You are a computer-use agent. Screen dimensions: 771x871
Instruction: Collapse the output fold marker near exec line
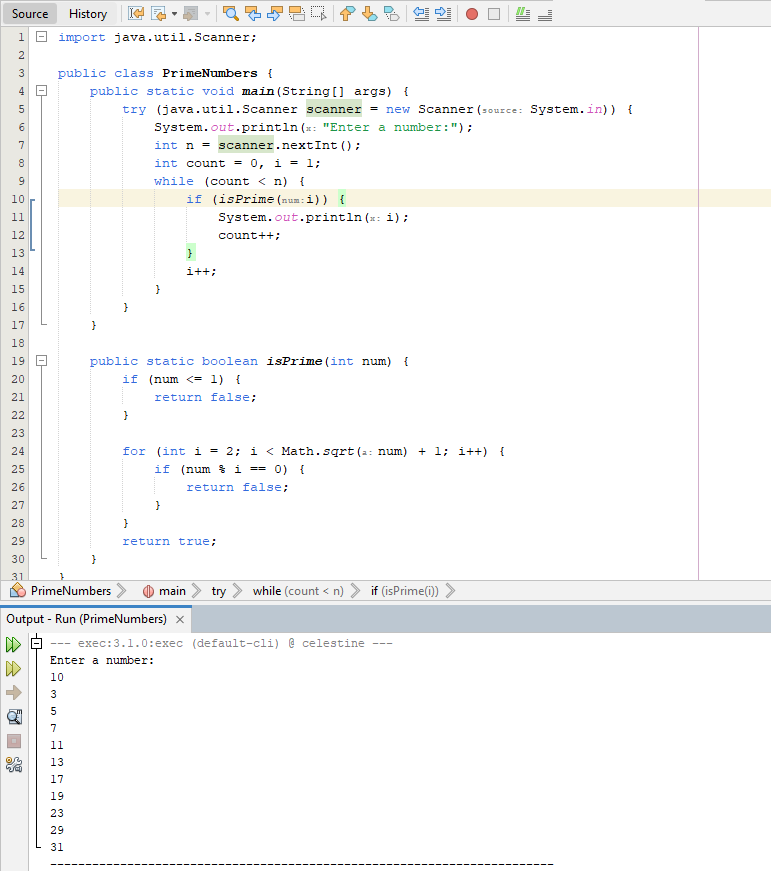tap(37, 643)
